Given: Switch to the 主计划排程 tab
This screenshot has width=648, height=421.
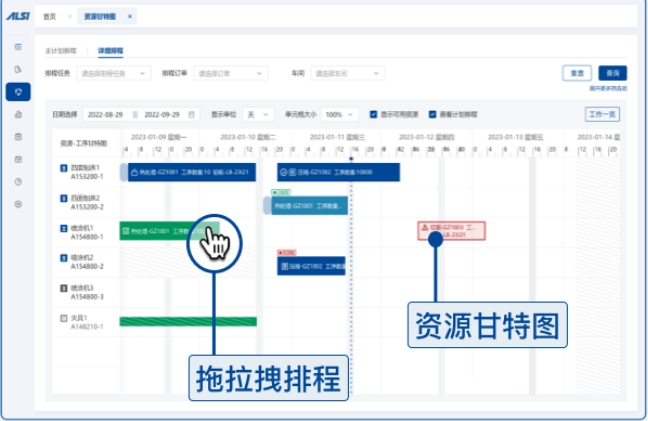Looking at the screenshot, I should click(x=60, y=50).
